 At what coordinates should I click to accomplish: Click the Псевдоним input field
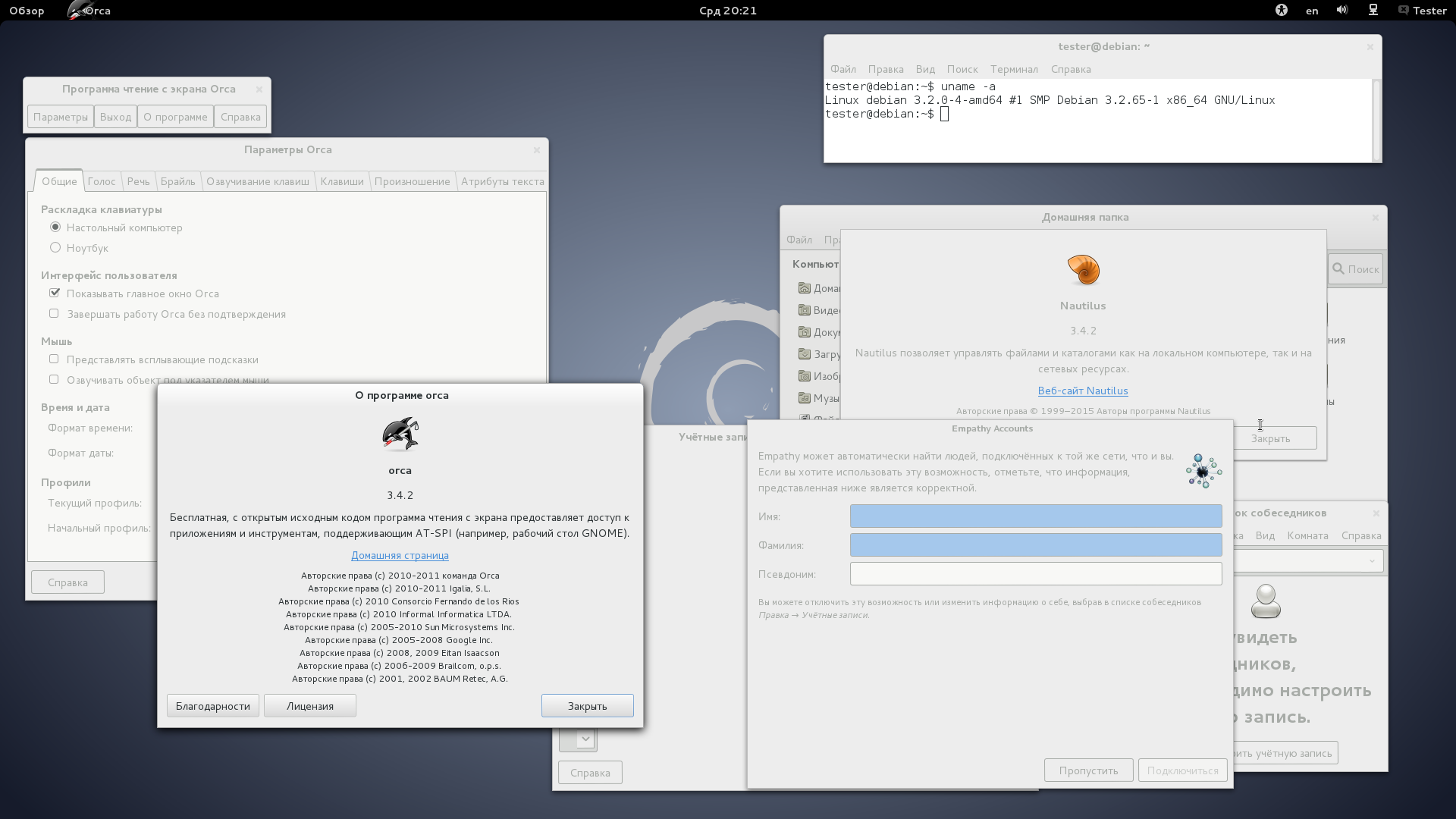(x=1036, y=574)
